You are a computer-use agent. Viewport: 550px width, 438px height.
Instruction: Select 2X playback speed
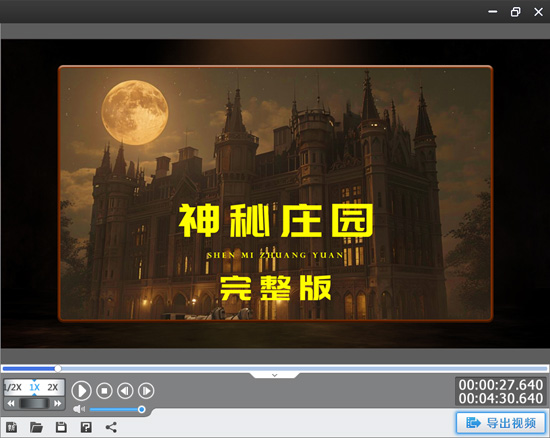pos(53,387)
